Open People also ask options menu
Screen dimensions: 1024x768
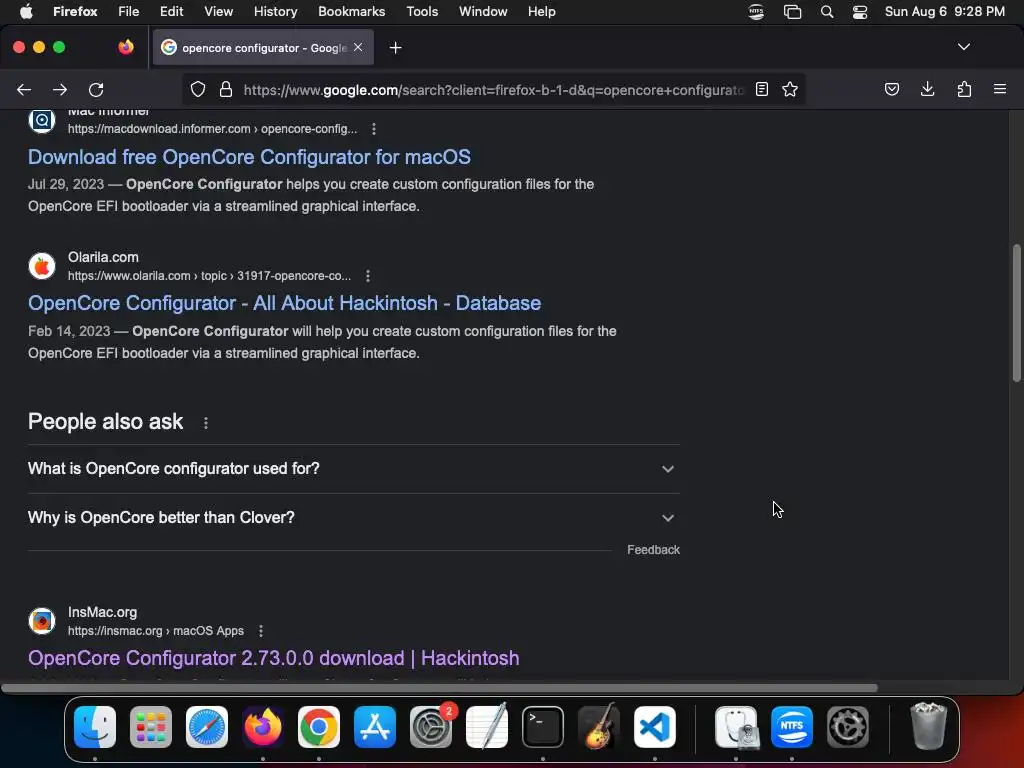click(206, 423)
